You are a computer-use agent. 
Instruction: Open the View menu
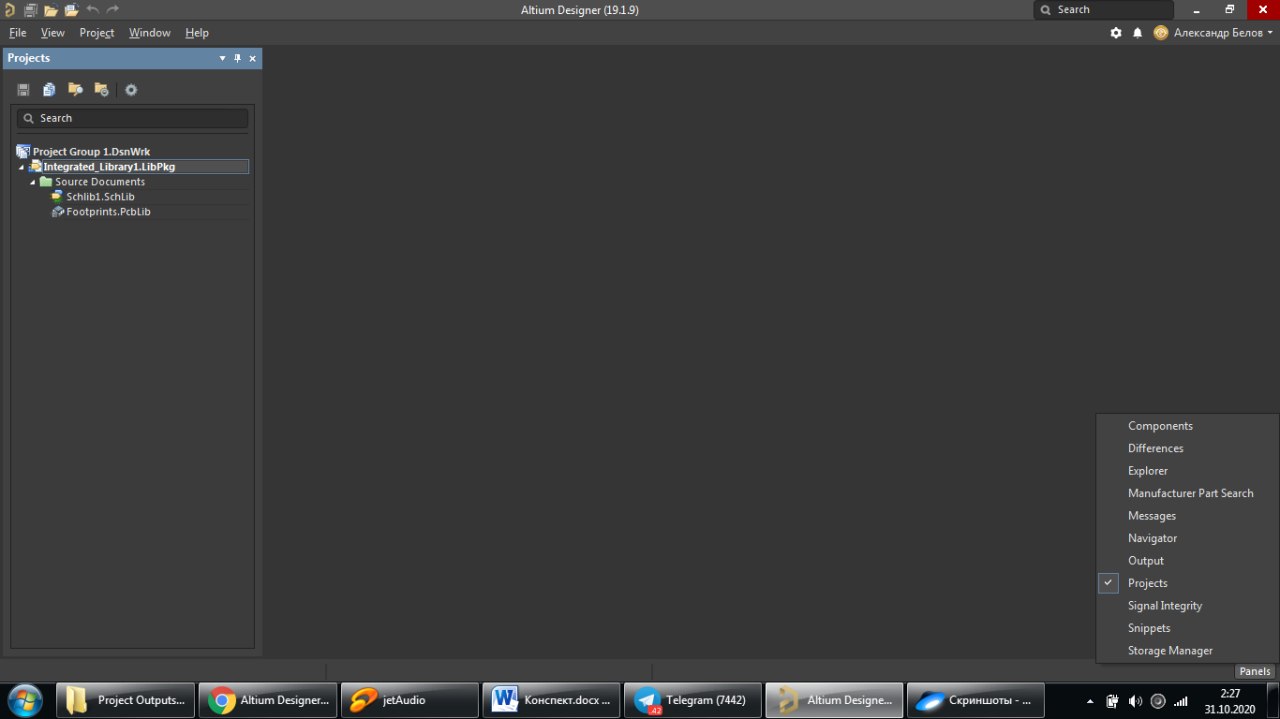[x=53, y=33]
